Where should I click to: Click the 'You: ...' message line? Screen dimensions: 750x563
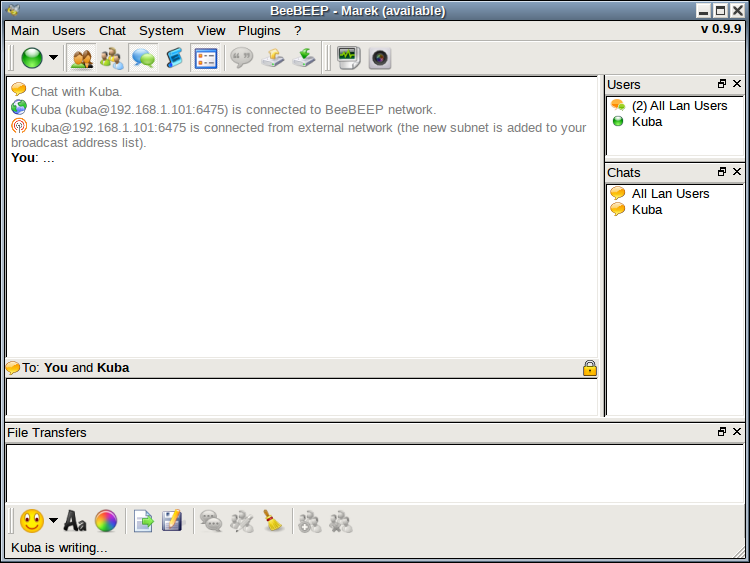(x=33, y=158)
